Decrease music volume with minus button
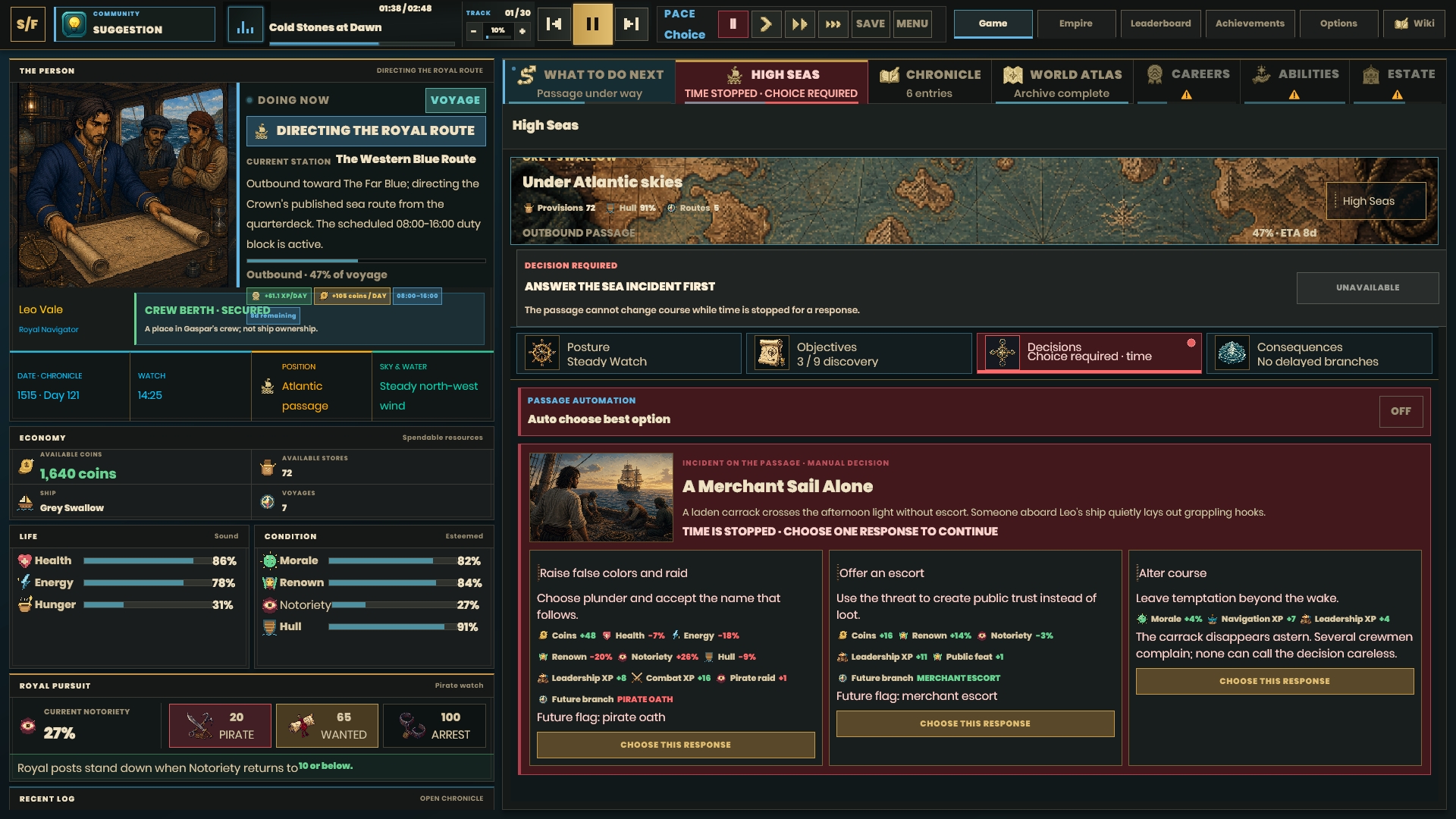Image resolution: width=1456 pixels, height=819 pixels. pyautogui.click(x=473, y=31)
